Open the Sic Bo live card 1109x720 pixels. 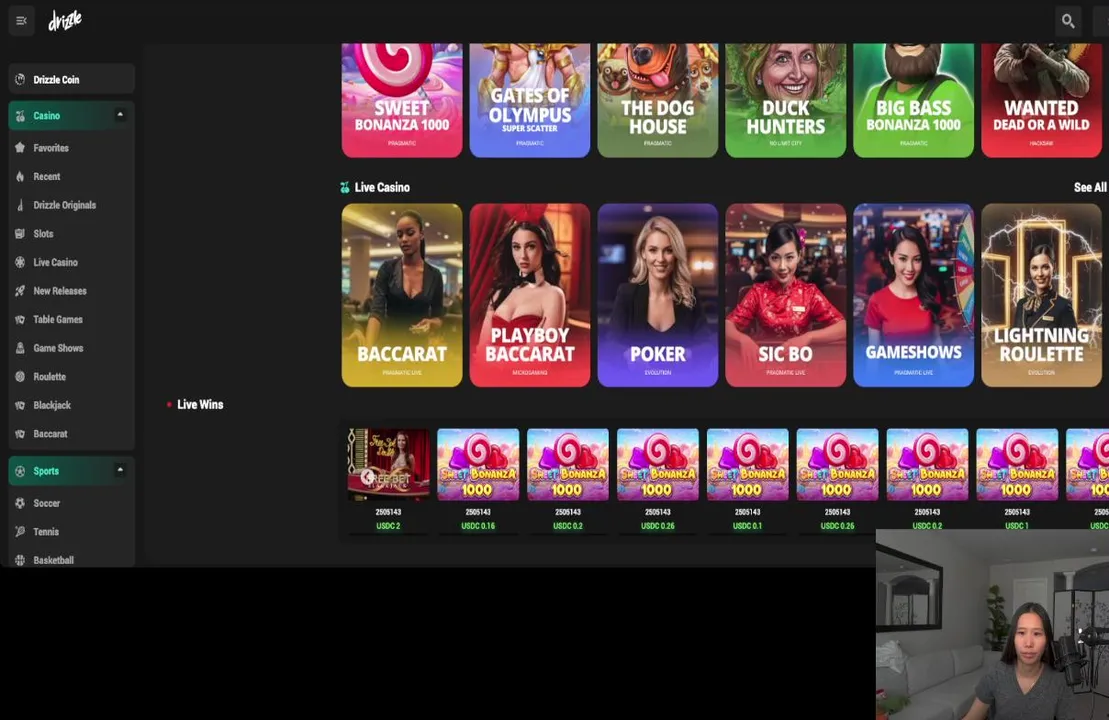[x=786, y=295]
